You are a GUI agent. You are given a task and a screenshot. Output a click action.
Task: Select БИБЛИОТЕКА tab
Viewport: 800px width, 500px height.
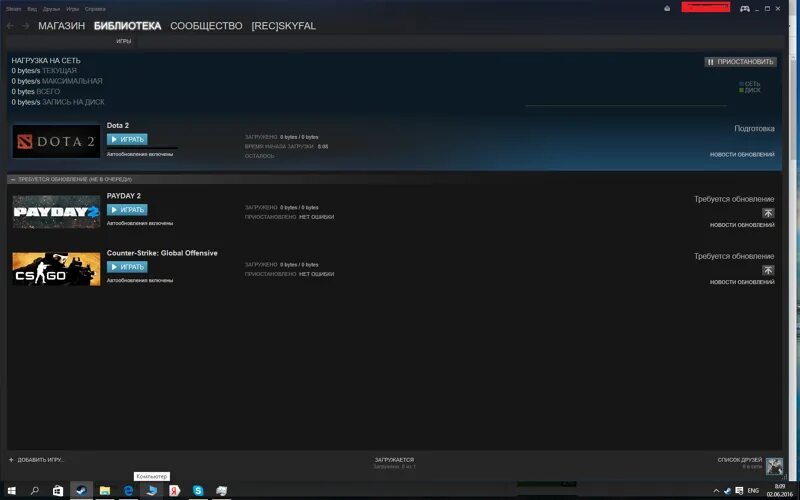point(128,26)
